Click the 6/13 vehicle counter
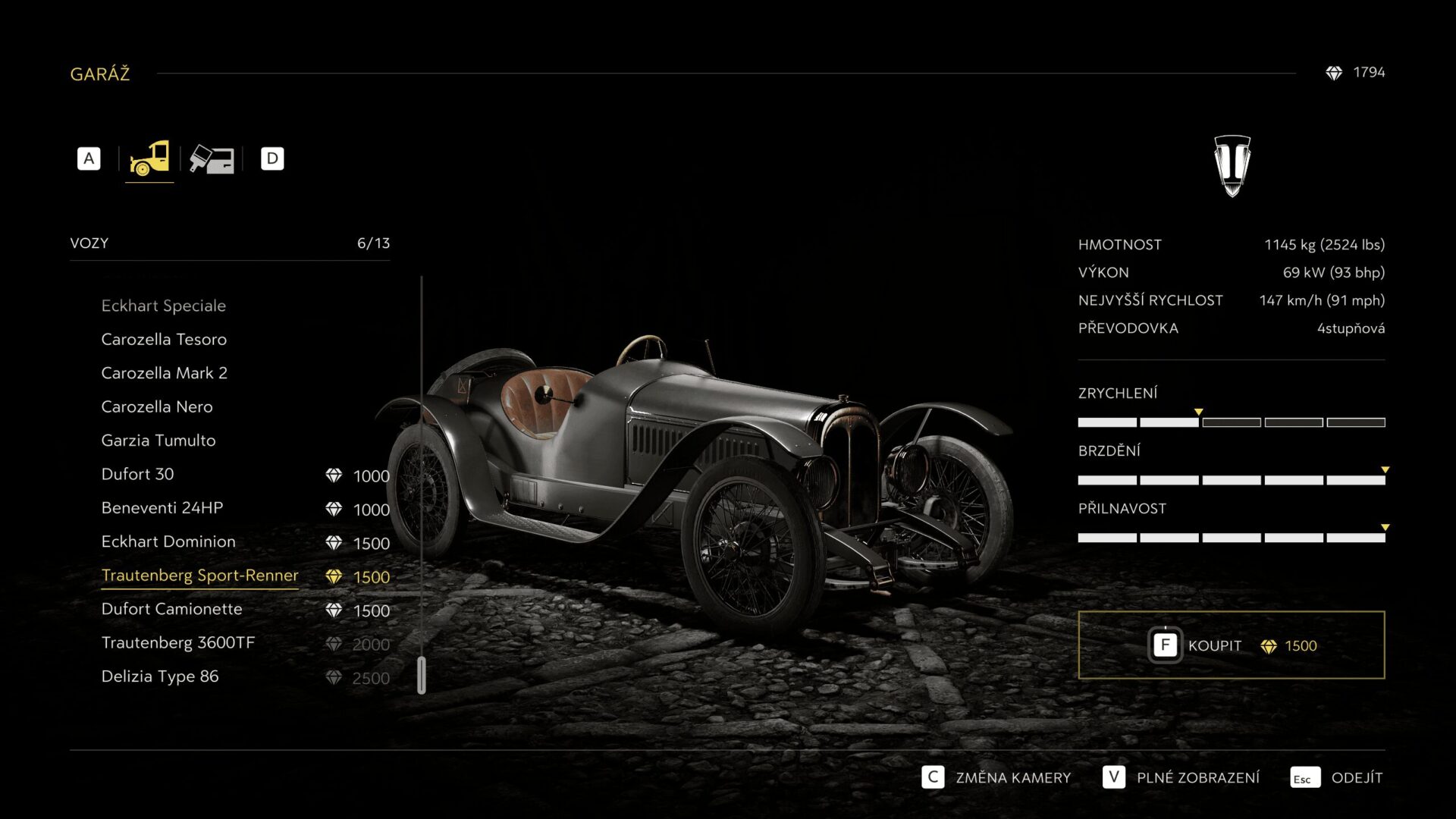This screenshot has height=819, width=1456. pos(374,243)
